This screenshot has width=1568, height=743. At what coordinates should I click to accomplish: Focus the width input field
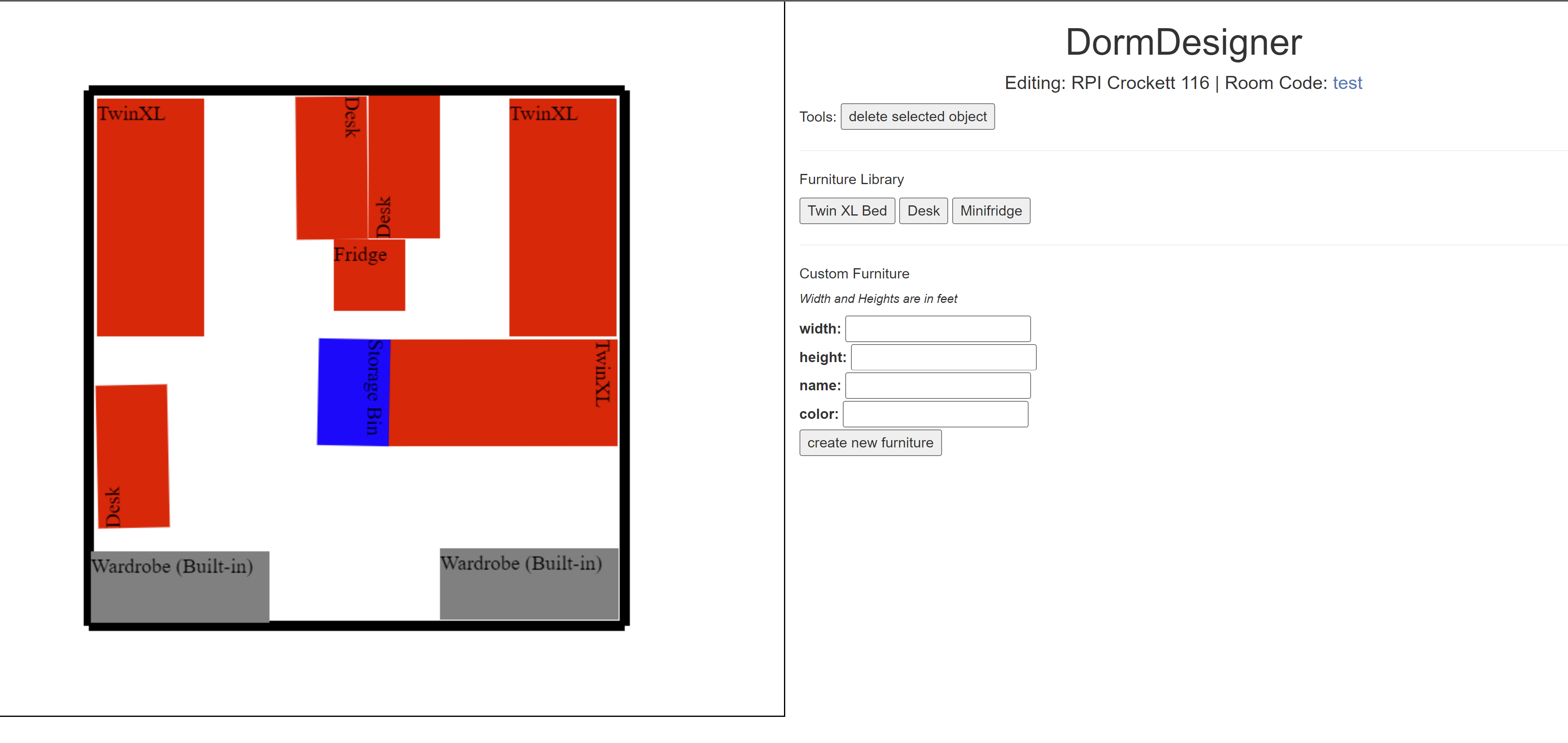(938, 329)
